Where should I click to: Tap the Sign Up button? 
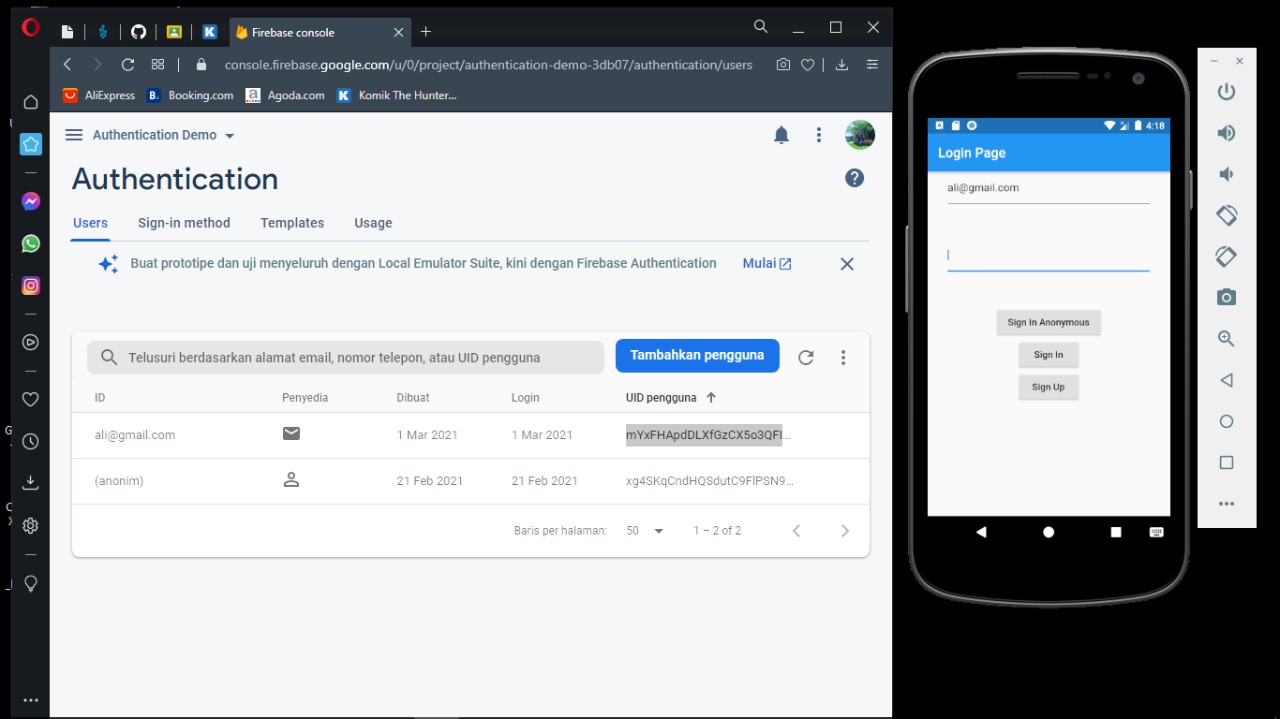[1048, 387]
